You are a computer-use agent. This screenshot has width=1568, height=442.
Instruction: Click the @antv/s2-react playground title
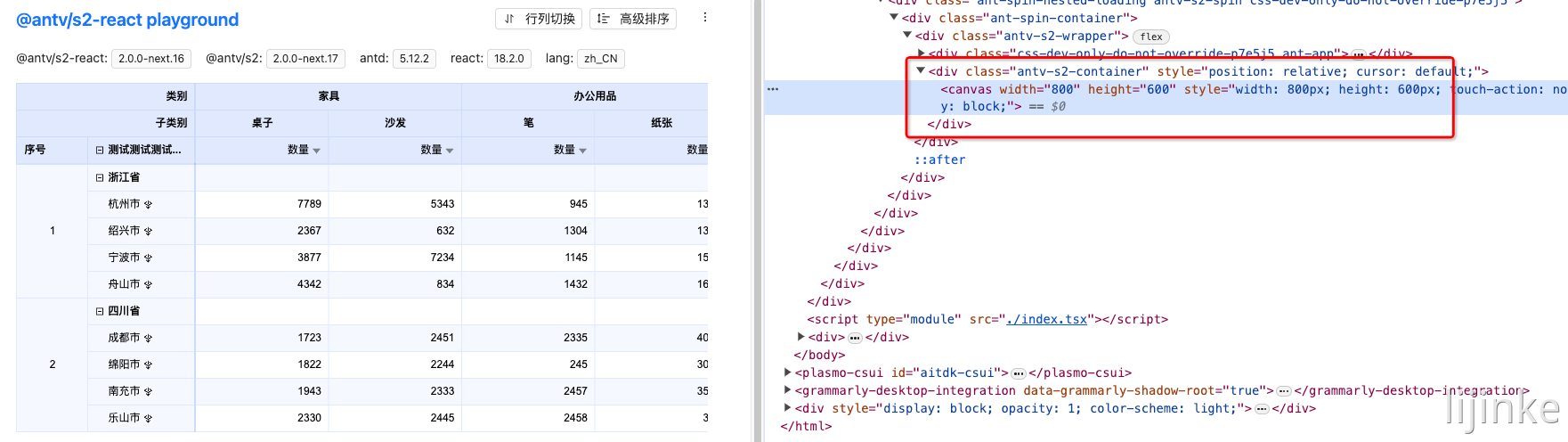click(127, 20)
